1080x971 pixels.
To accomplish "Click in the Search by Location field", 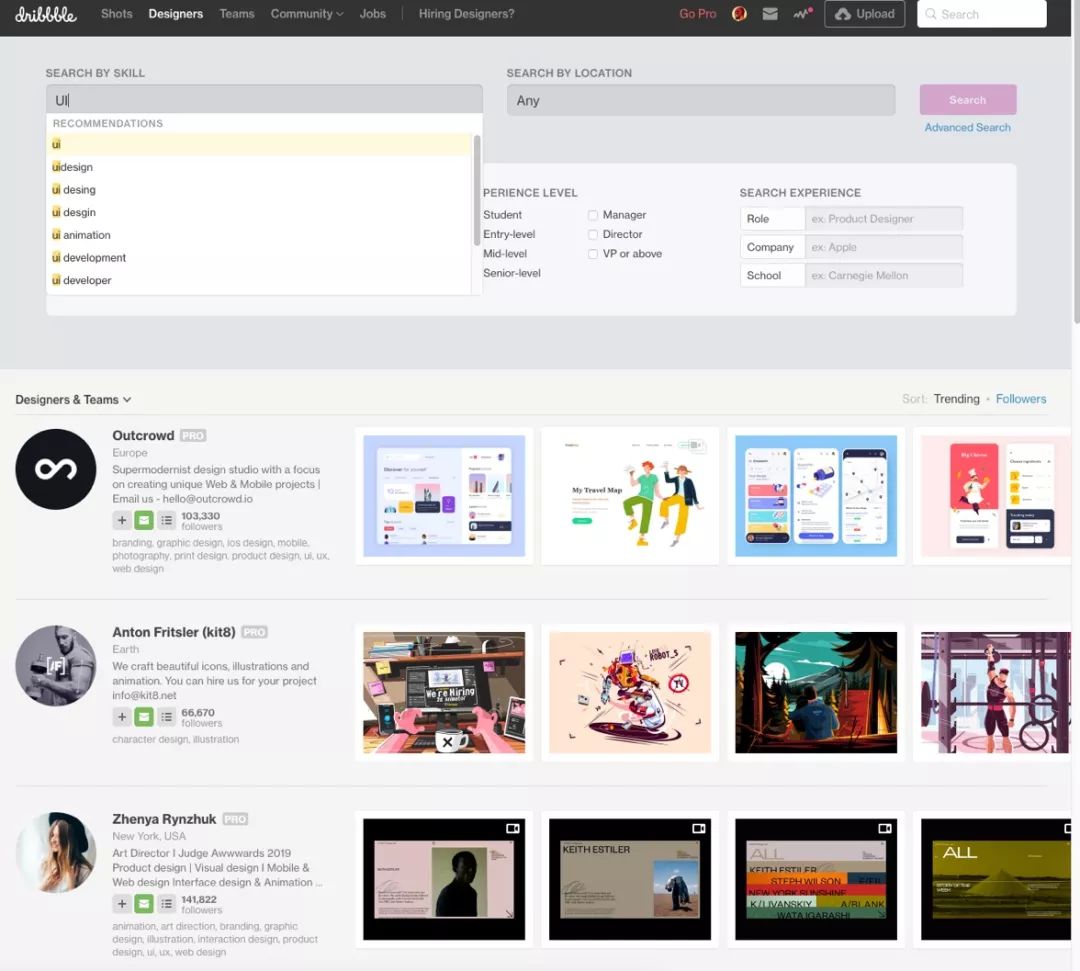I will [x=701, y=100].
